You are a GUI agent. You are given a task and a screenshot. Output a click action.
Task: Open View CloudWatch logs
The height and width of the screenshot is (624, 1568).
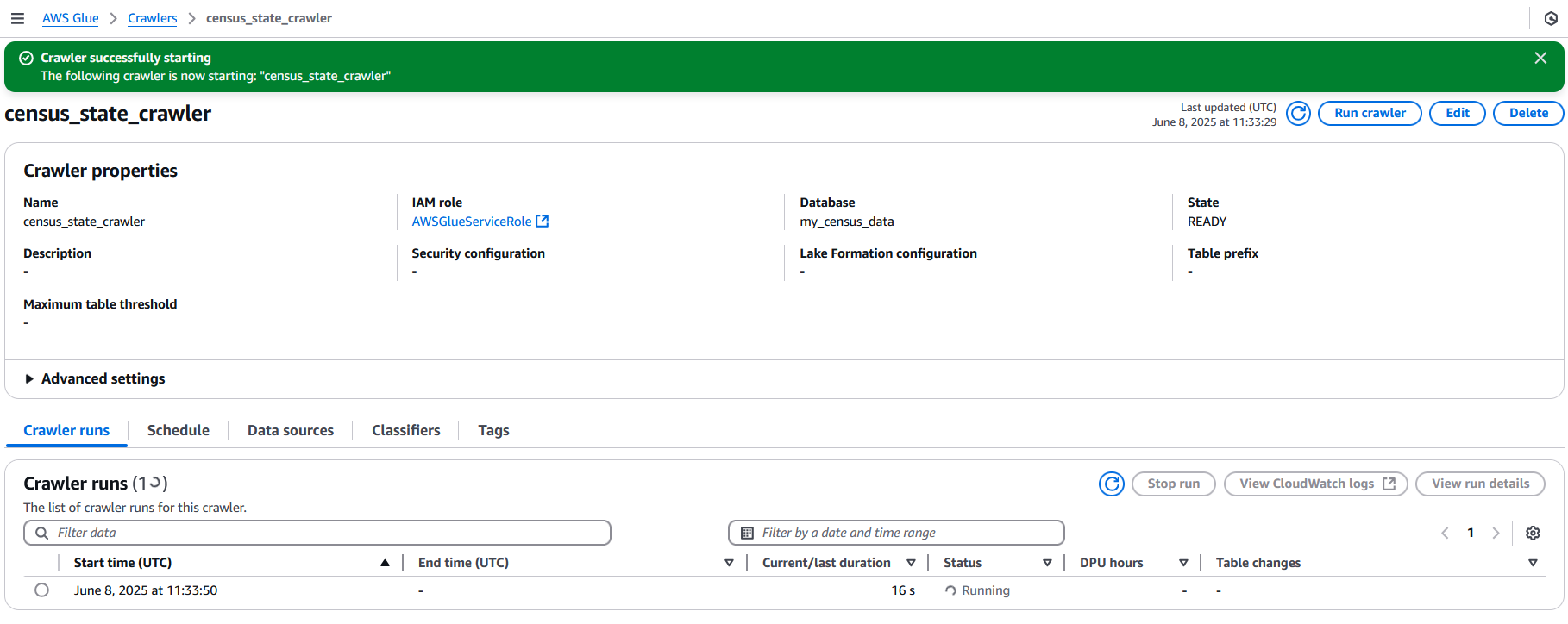tap(1316, 484)
